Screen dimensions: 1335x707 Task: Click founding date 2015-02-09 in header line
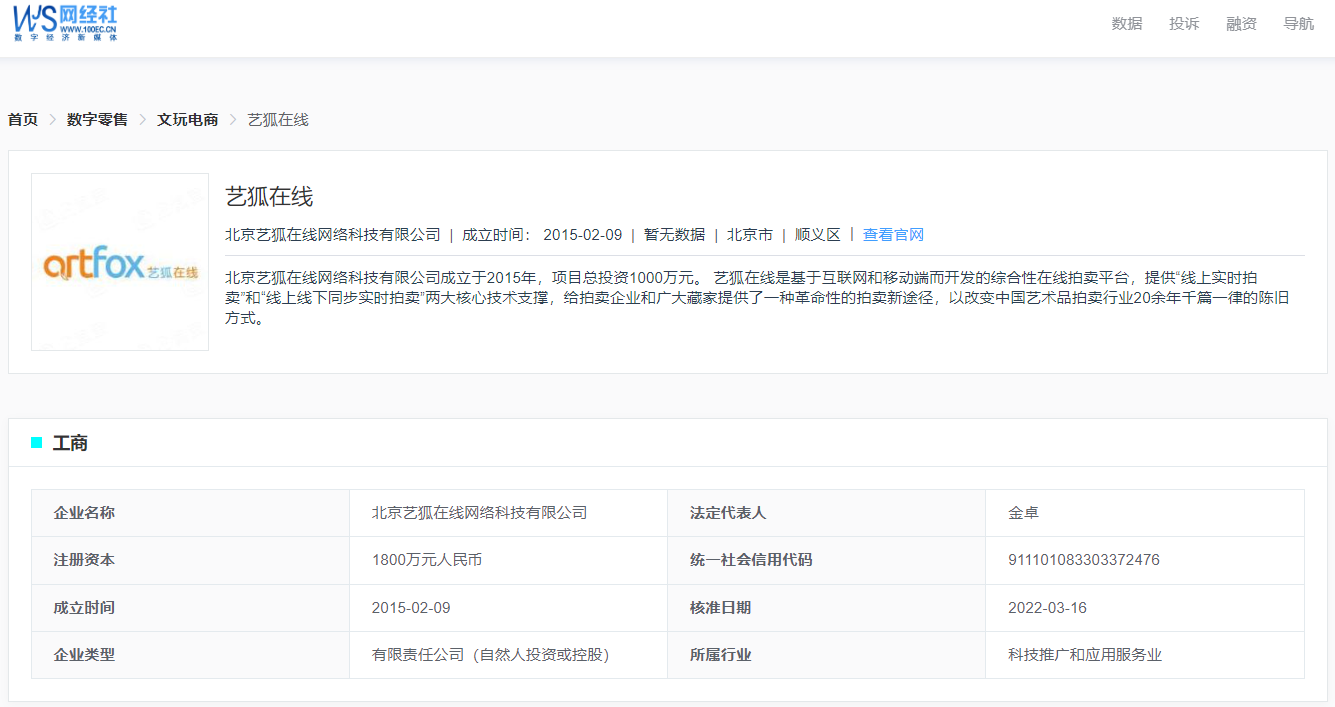click(x=582, y=235)
